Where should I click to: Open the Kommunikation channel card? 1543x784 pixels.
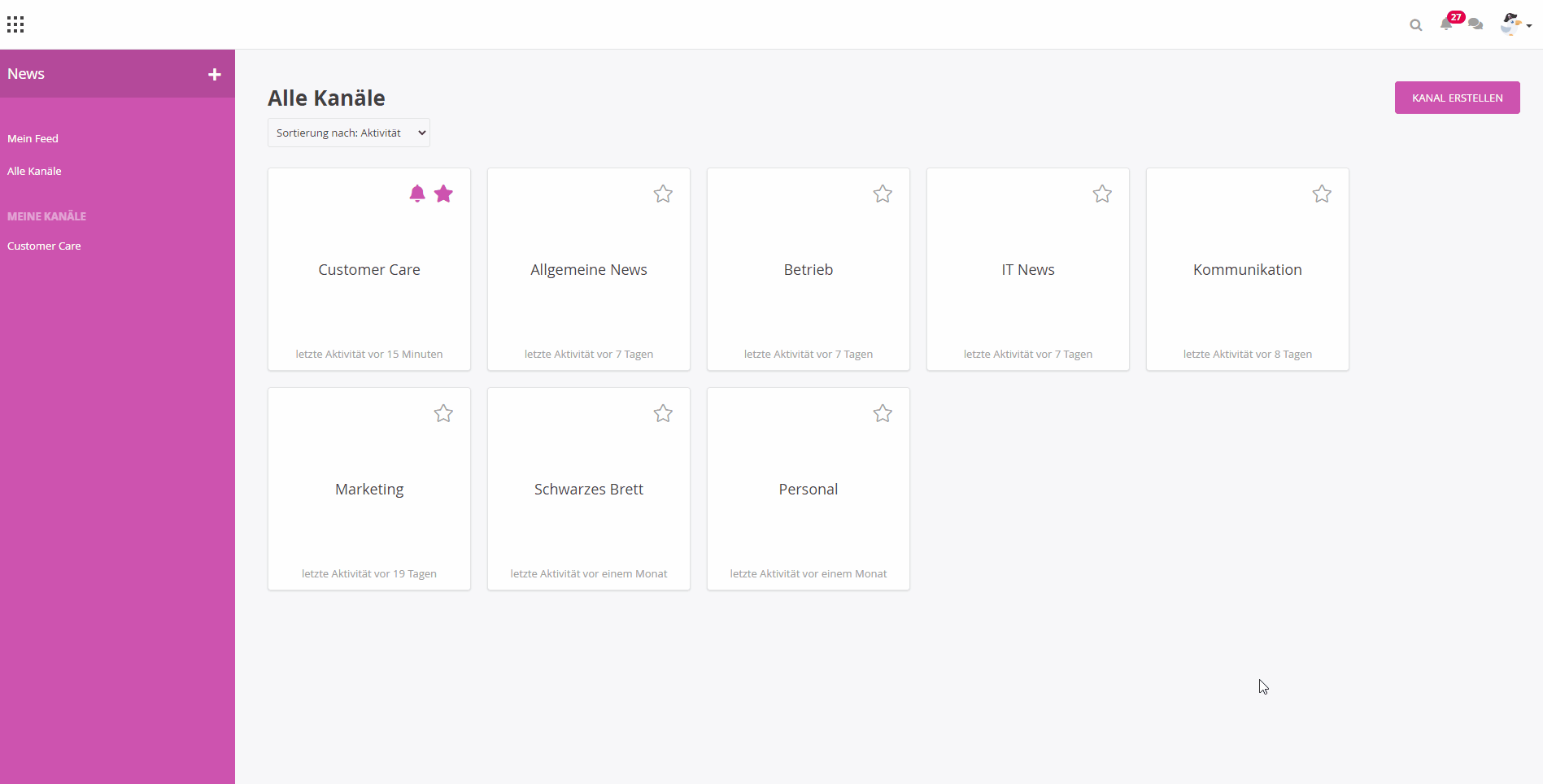1248,269
